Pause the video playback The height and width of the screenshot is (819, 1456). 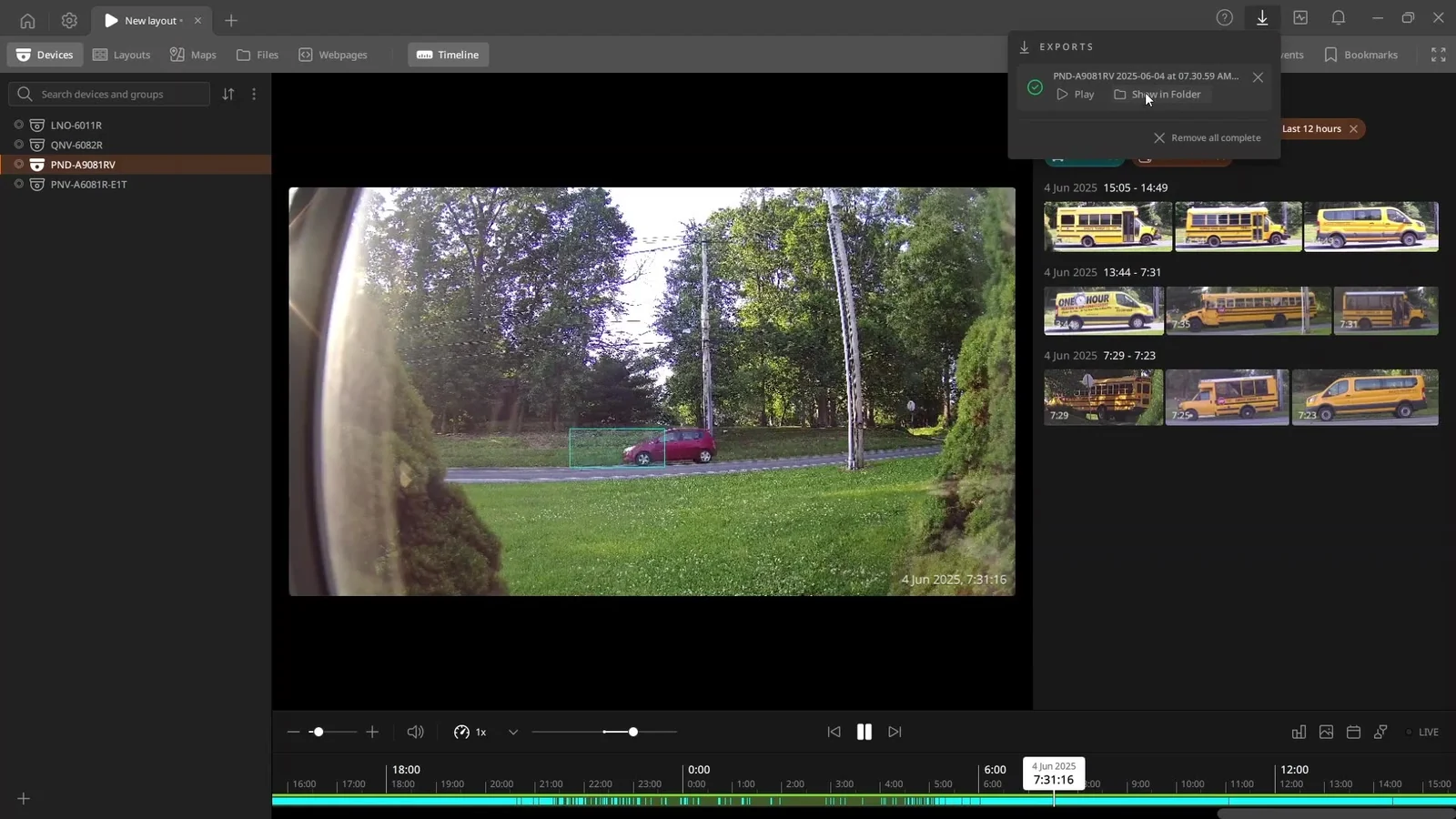tap(864, 732)
